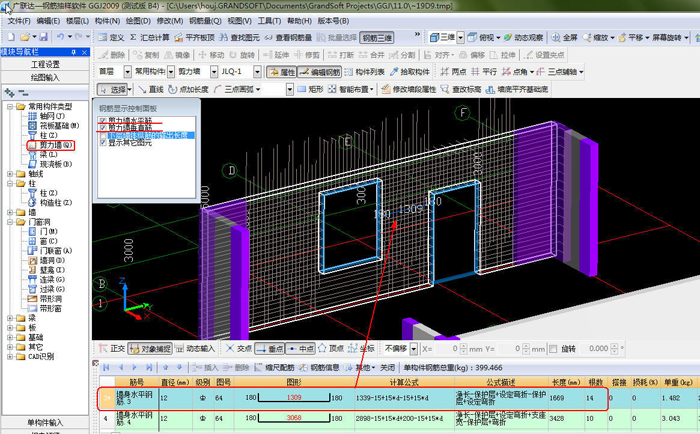Click 单构件输入 navigation button
This screenshot has width=700, height=434.
45,422
